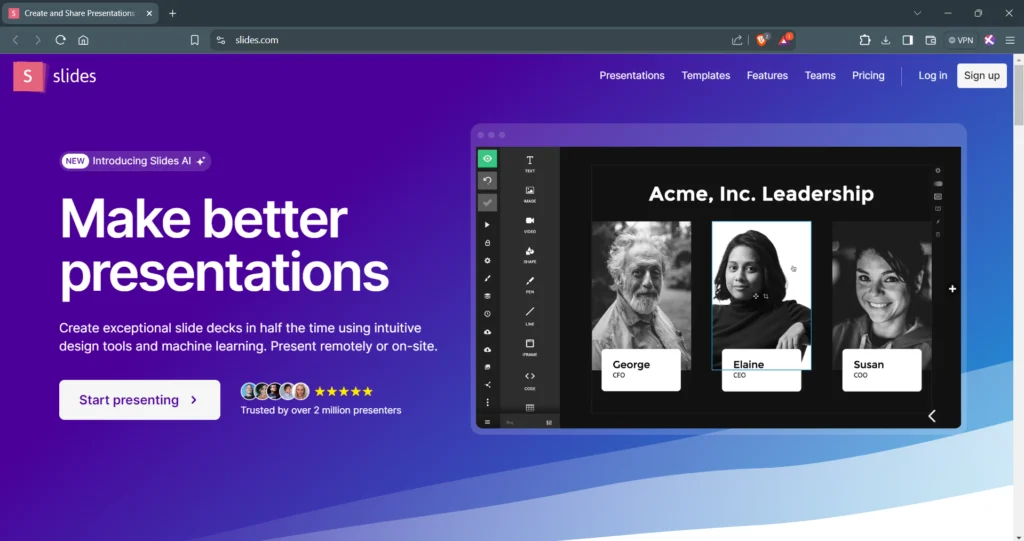
Task: Click the lock icon in editor sidebar
Action: point(487,242)
